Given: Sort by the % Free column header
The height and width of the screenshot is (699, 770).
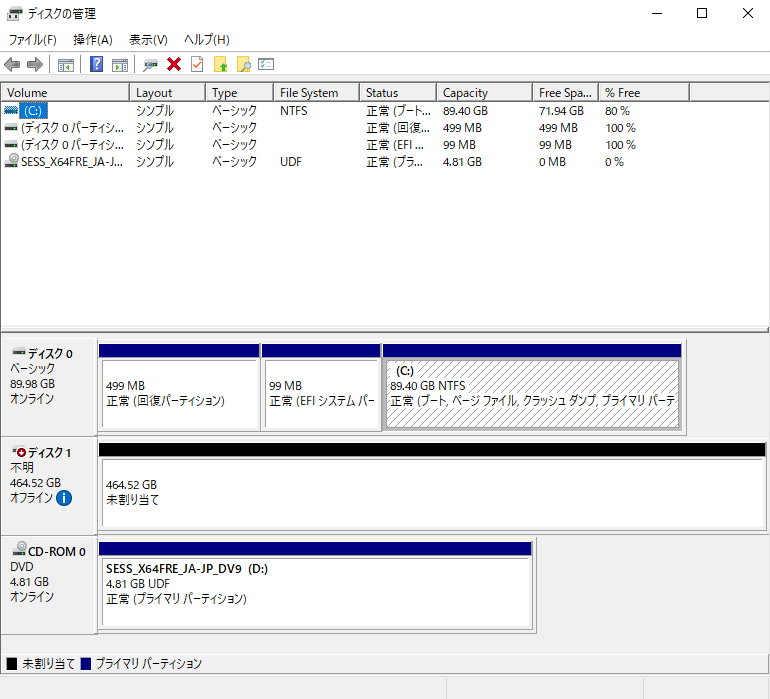Looking at the screenshot, I should (x=644, y=92).
